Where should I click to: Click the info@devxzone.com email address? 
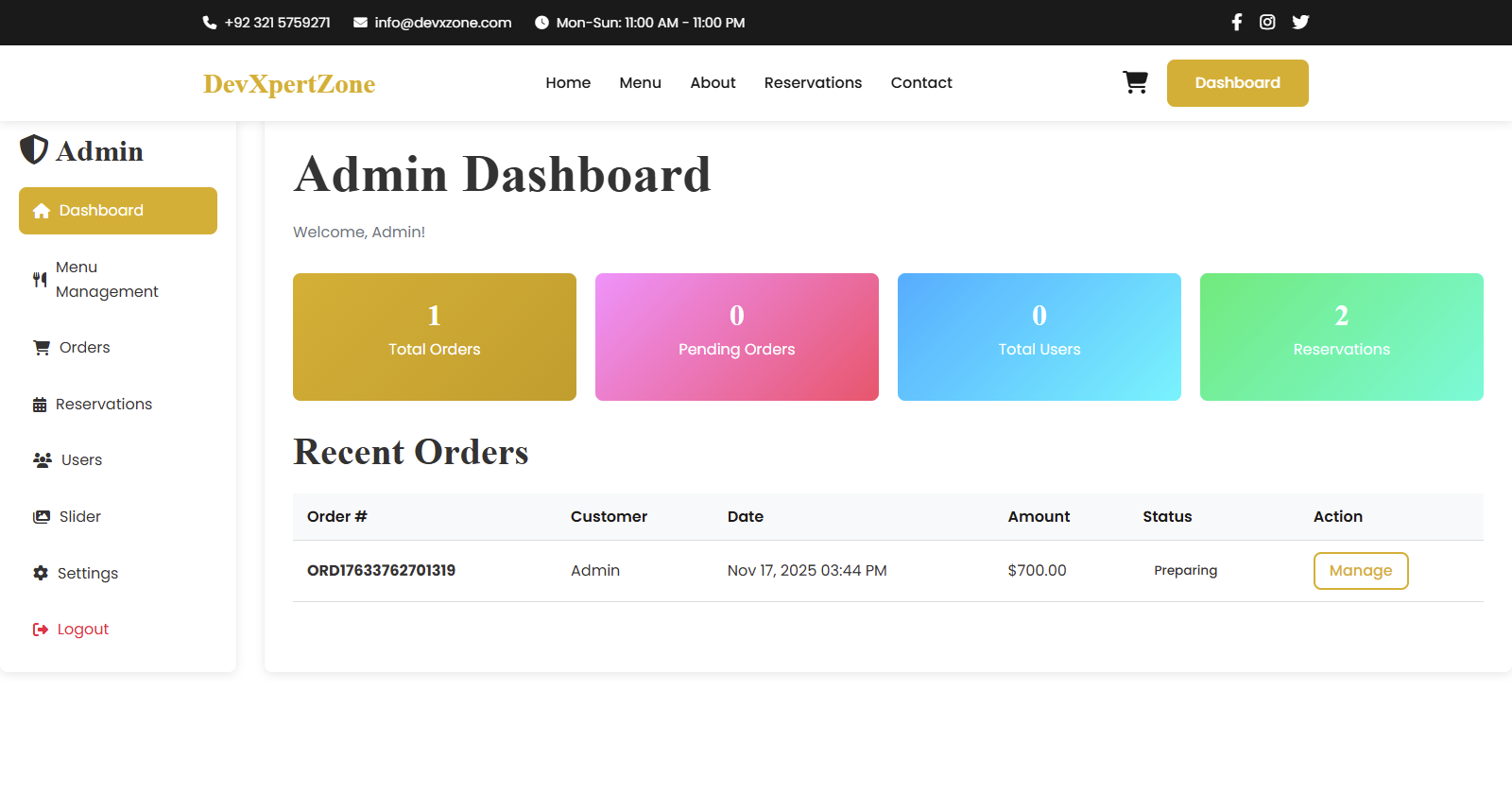[x=442, y=23]
